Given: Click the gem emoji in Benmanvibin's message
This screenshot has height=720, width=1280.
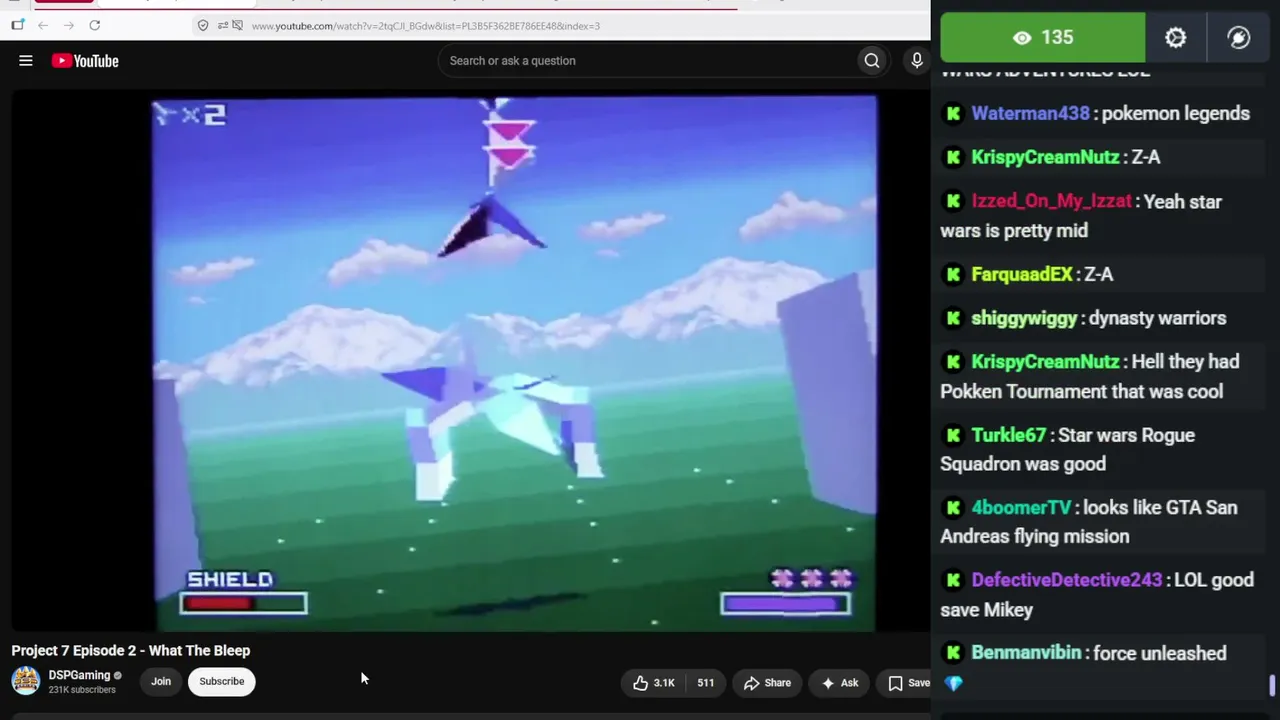Looking at the screenshot, I should [x=953, y=684].
